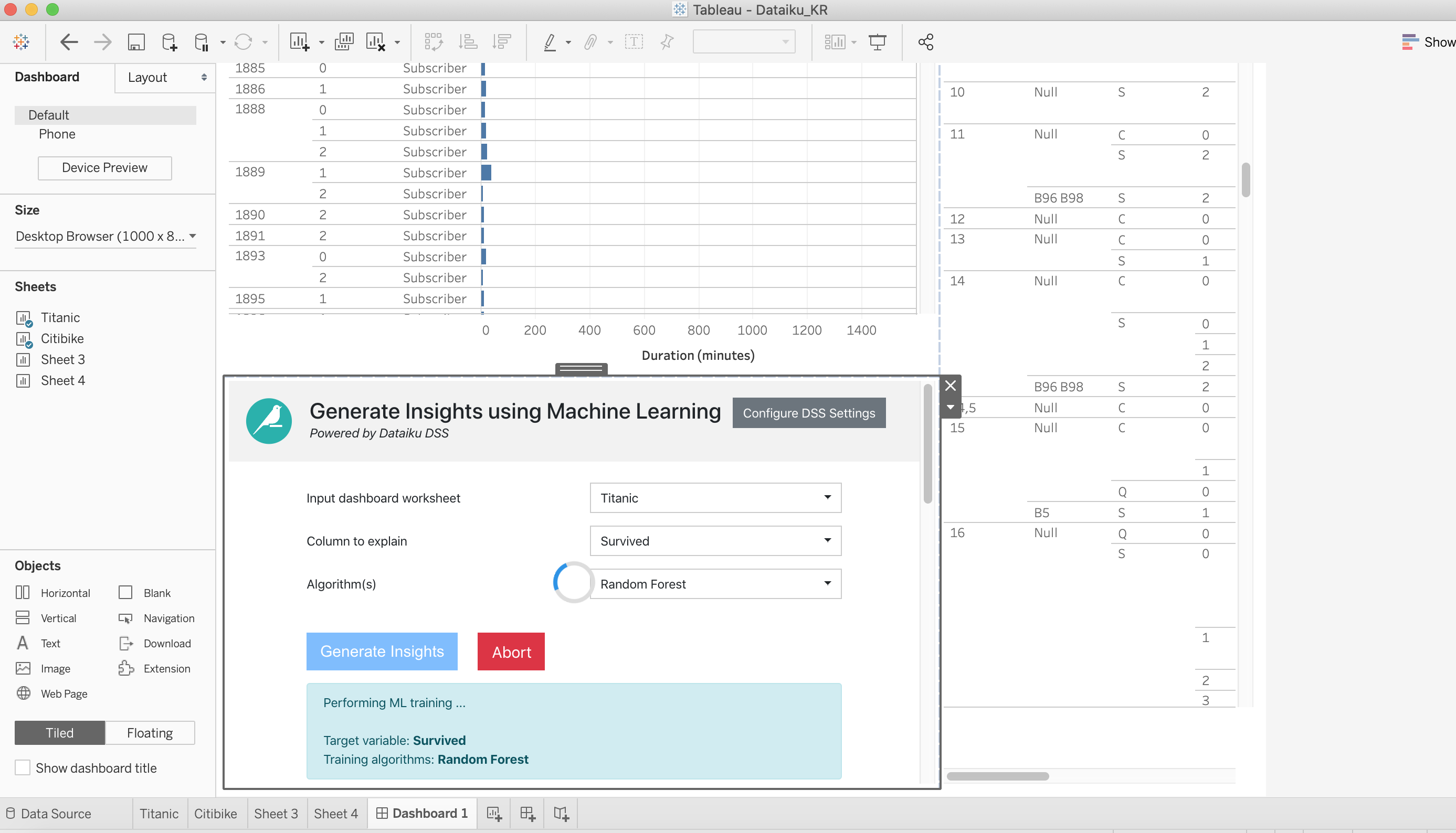
Task: Click the swap rows and columns icon
Action: click(x=434, y=42)
